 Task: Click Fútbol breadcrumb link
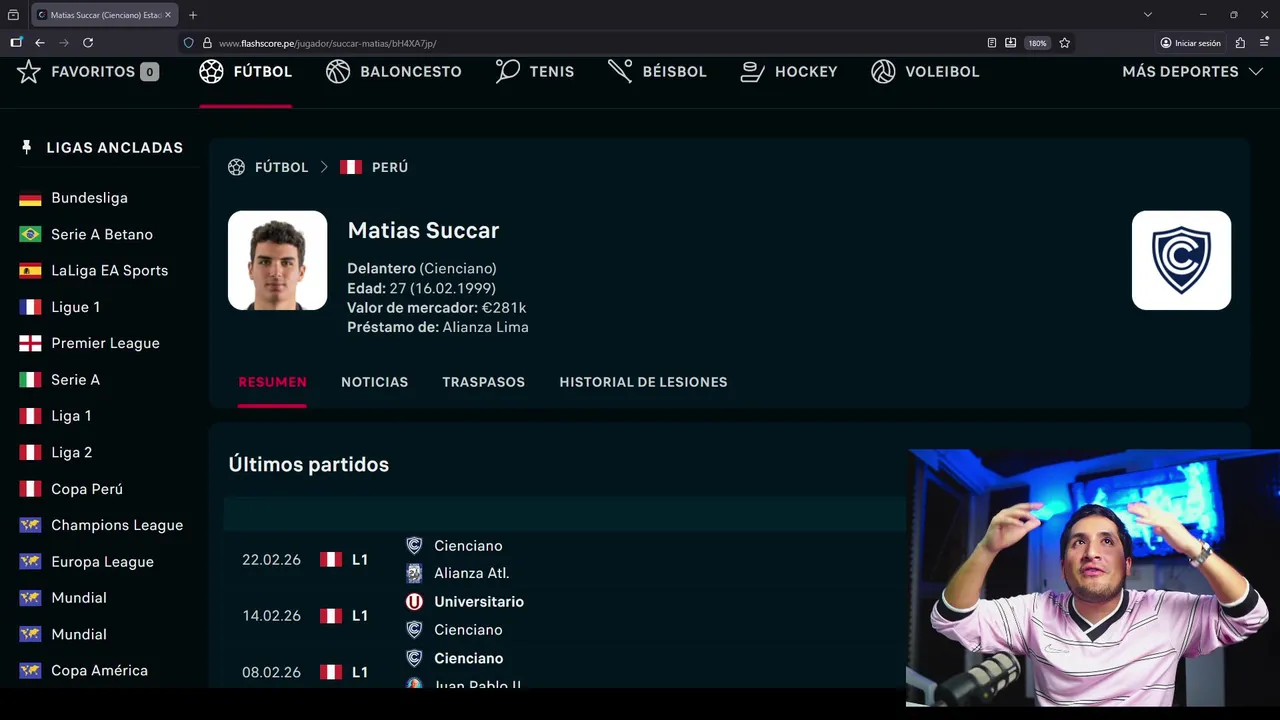tap(281, 167)
